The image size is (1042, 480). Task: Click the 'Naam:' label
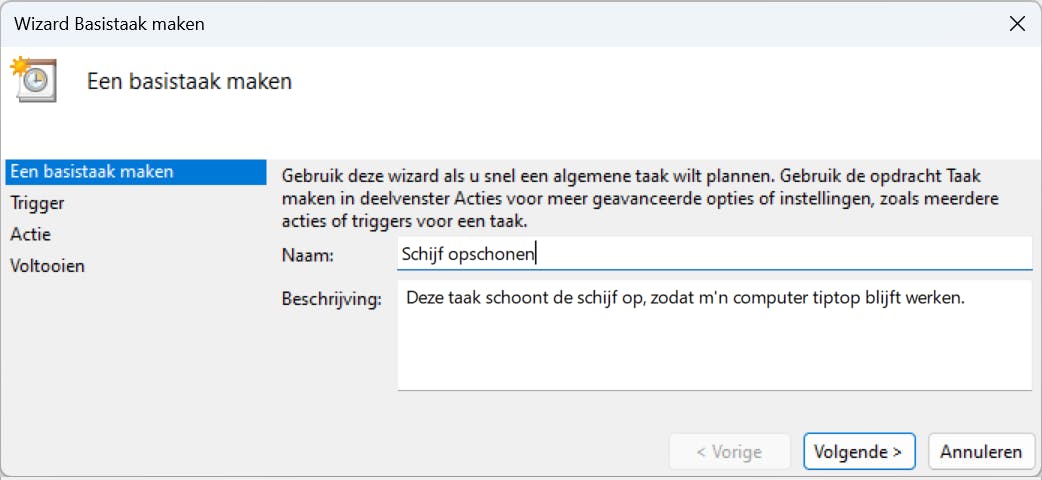[x=308, y=255]
